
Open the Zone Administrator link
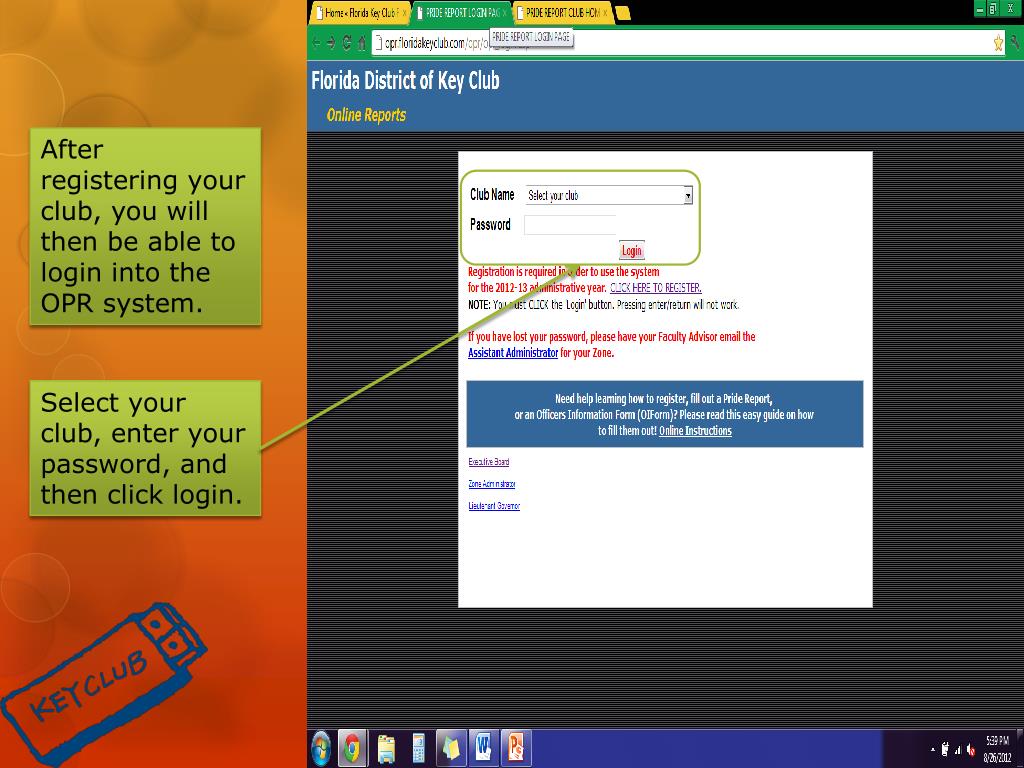click(492, 484)
